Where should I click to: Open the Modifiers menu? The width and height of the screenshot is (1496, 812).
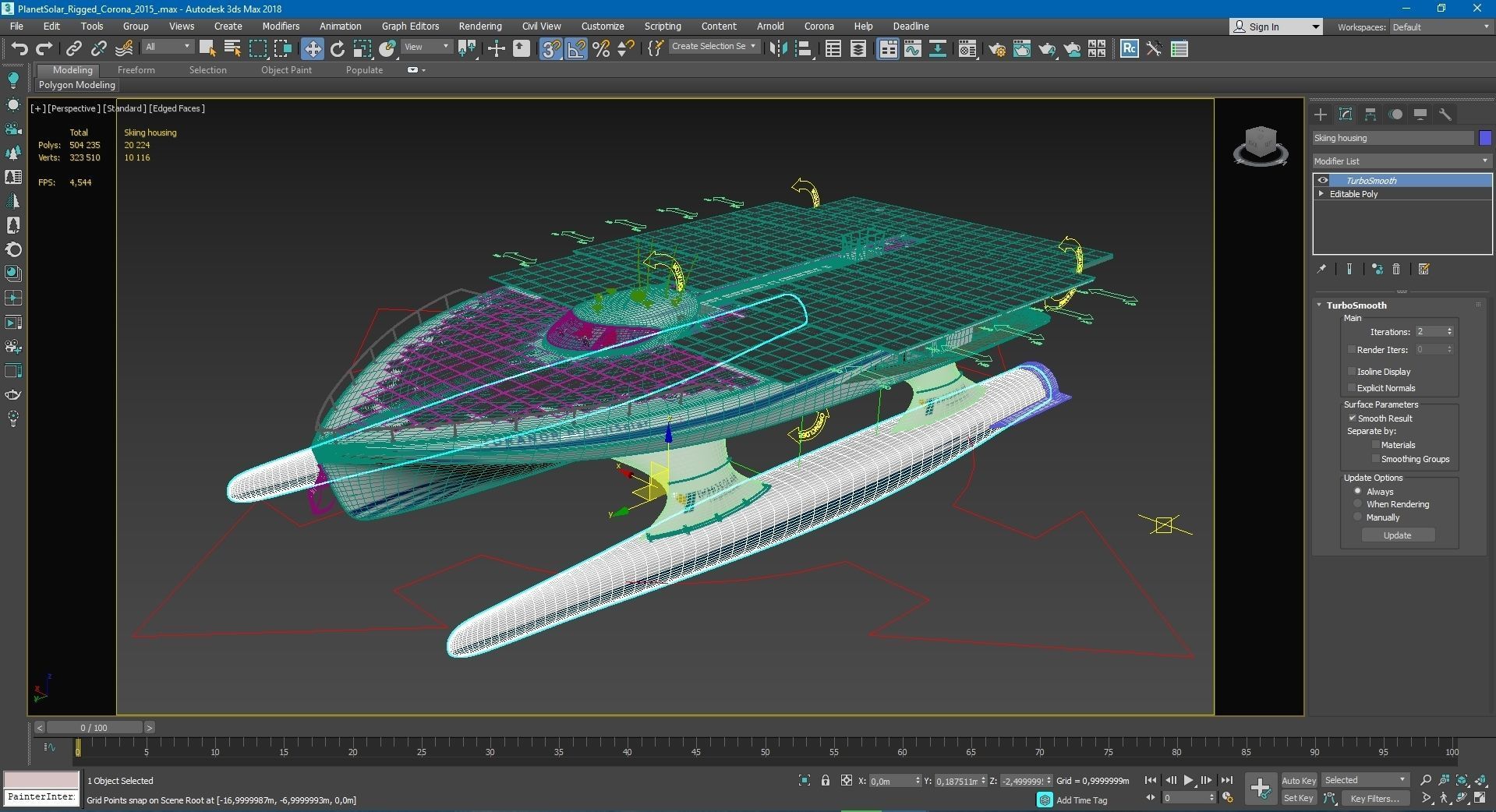pos(281,26)
